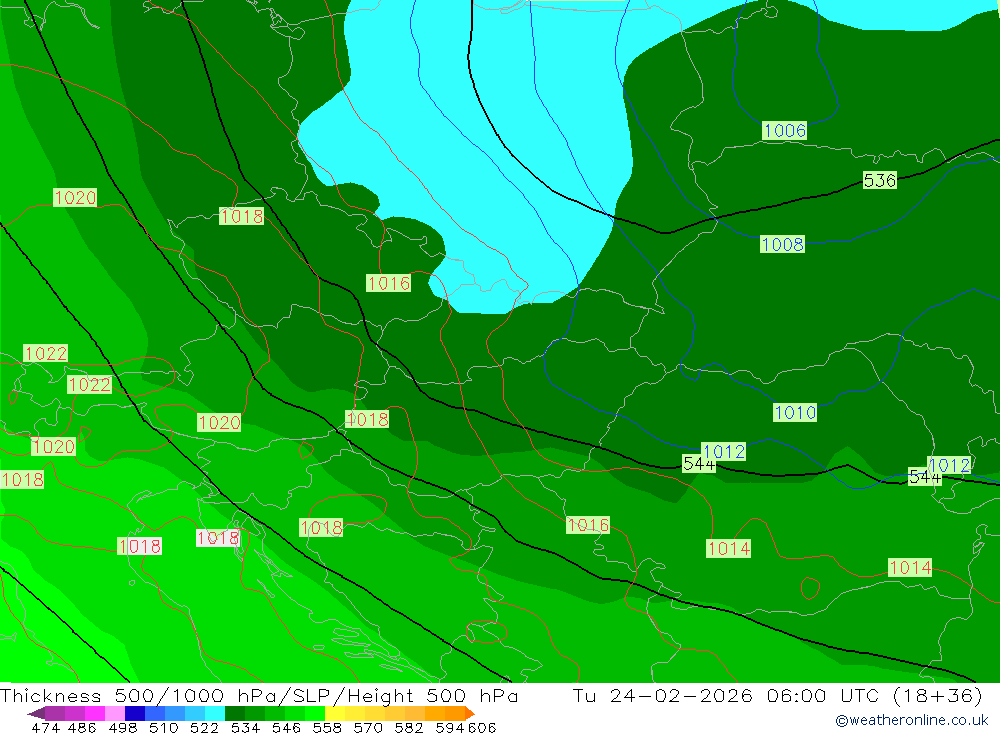Click the 570 legend scale value
Viewport: 1000px width, 733px height.
coord(368,728)
